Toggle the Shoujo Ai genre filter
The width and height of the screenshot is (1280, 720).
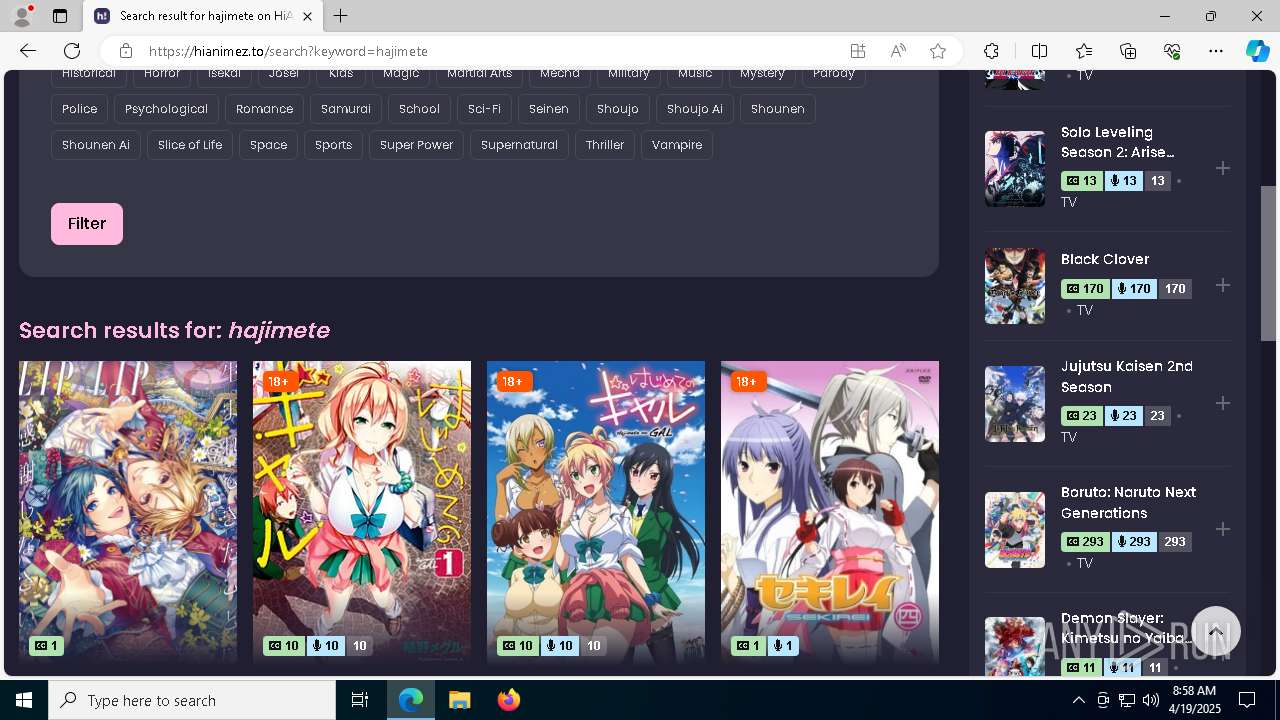tap(694, 109)
